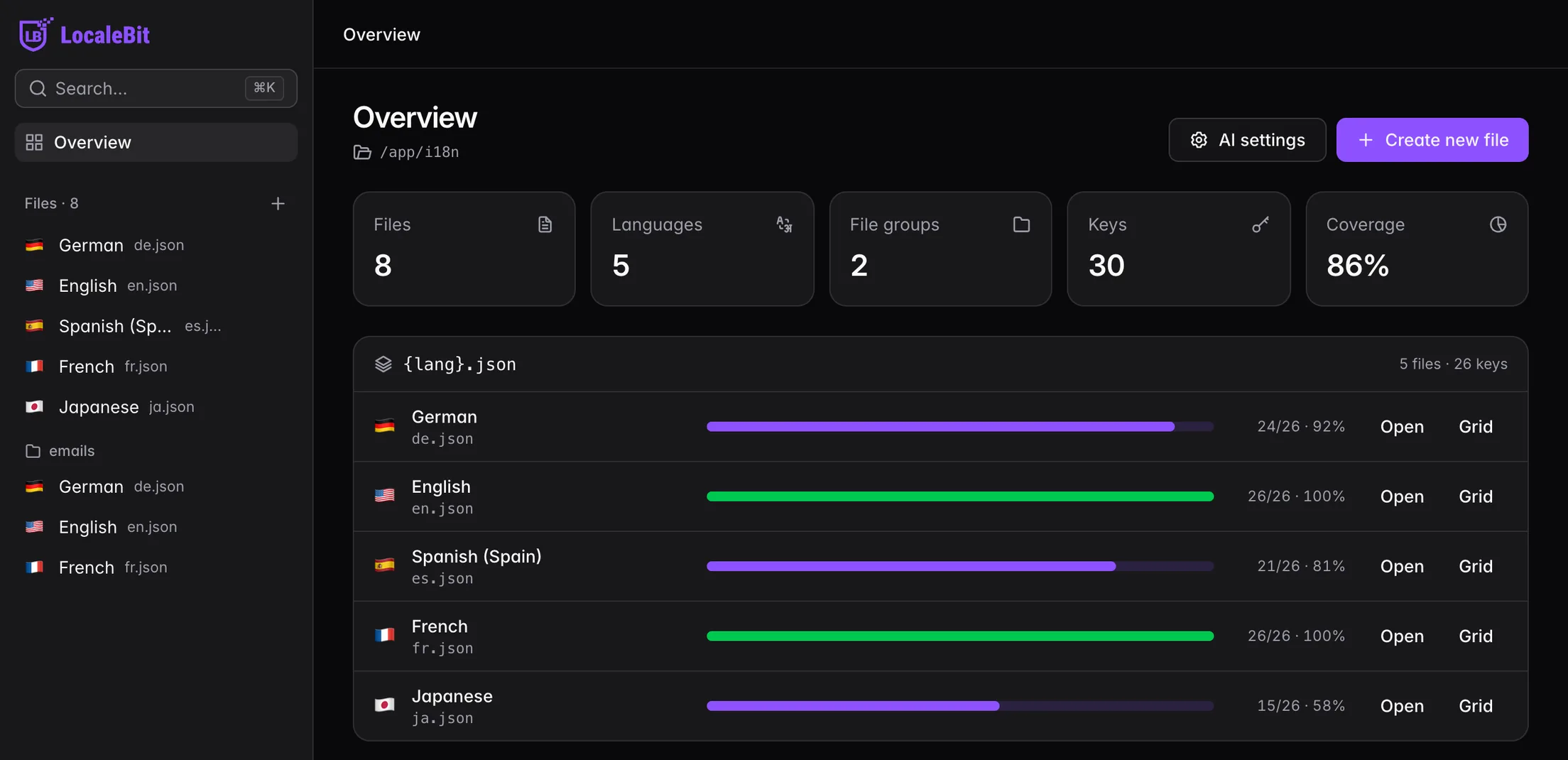Click the "21/26 · 81%" value
Image resolution: width=1568 pixels, height=760 pixels.
tap(1301, 566)
